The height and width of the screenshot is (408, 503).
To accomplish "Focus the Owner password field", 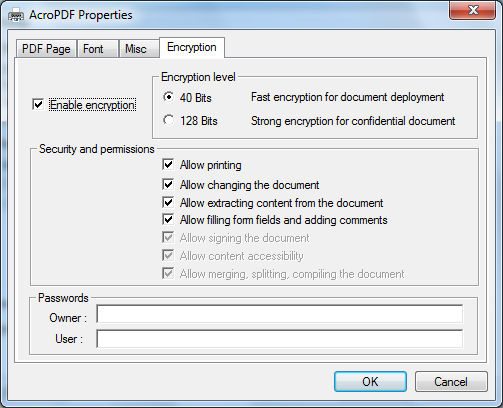I will pos(280,314).
